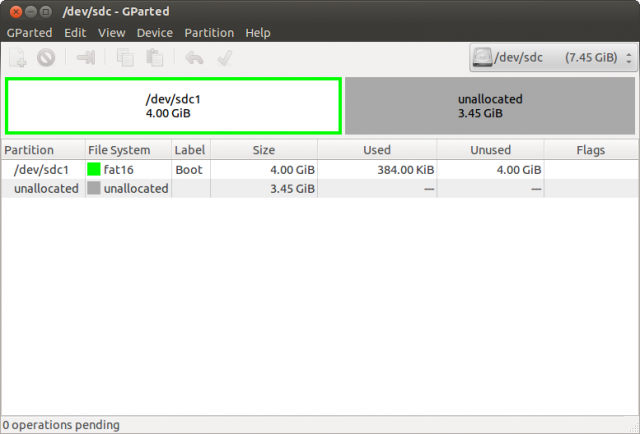Image resolution: width=640 pixels, height=434 pixels.
Task: Select the /dev/sdc1 row in partition list
Action: pos(42,170)
